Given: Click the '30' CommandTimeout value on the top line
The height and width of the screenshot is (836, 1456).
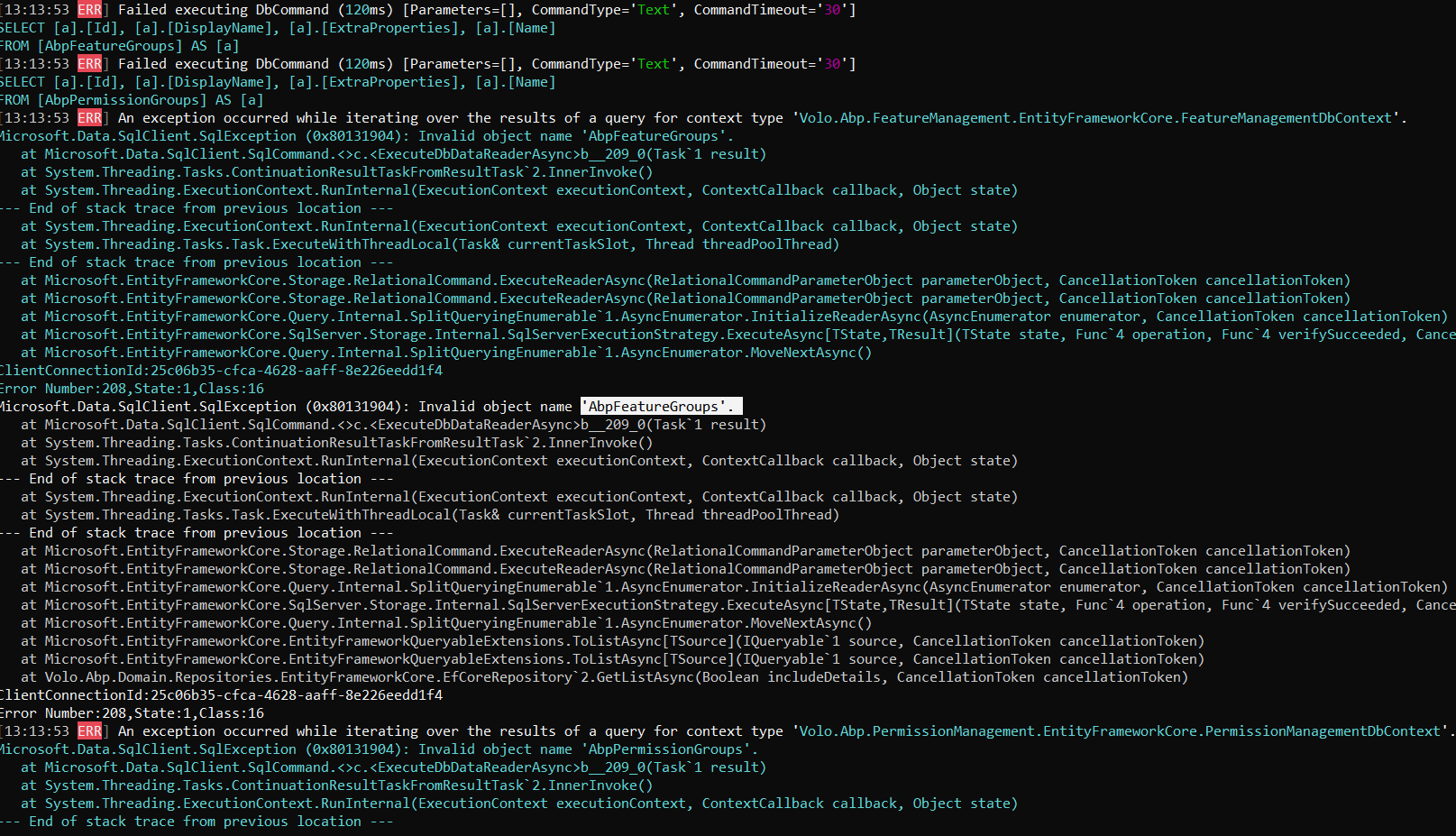Looking at the screenshot, I should pyautogui.click(x=832, y=10).
